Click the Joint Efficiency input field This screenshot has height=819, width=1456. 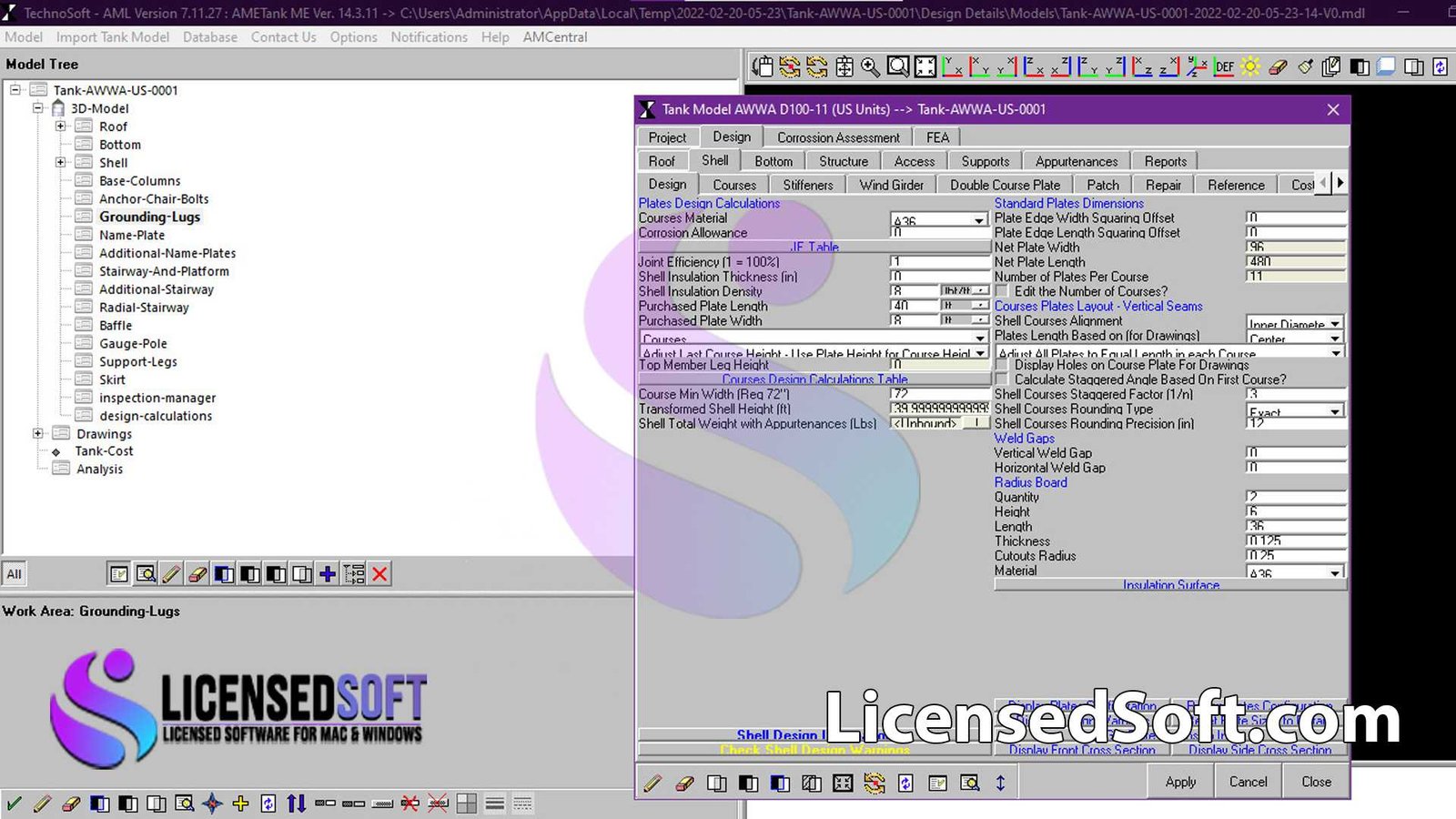(x=939, y=261)
